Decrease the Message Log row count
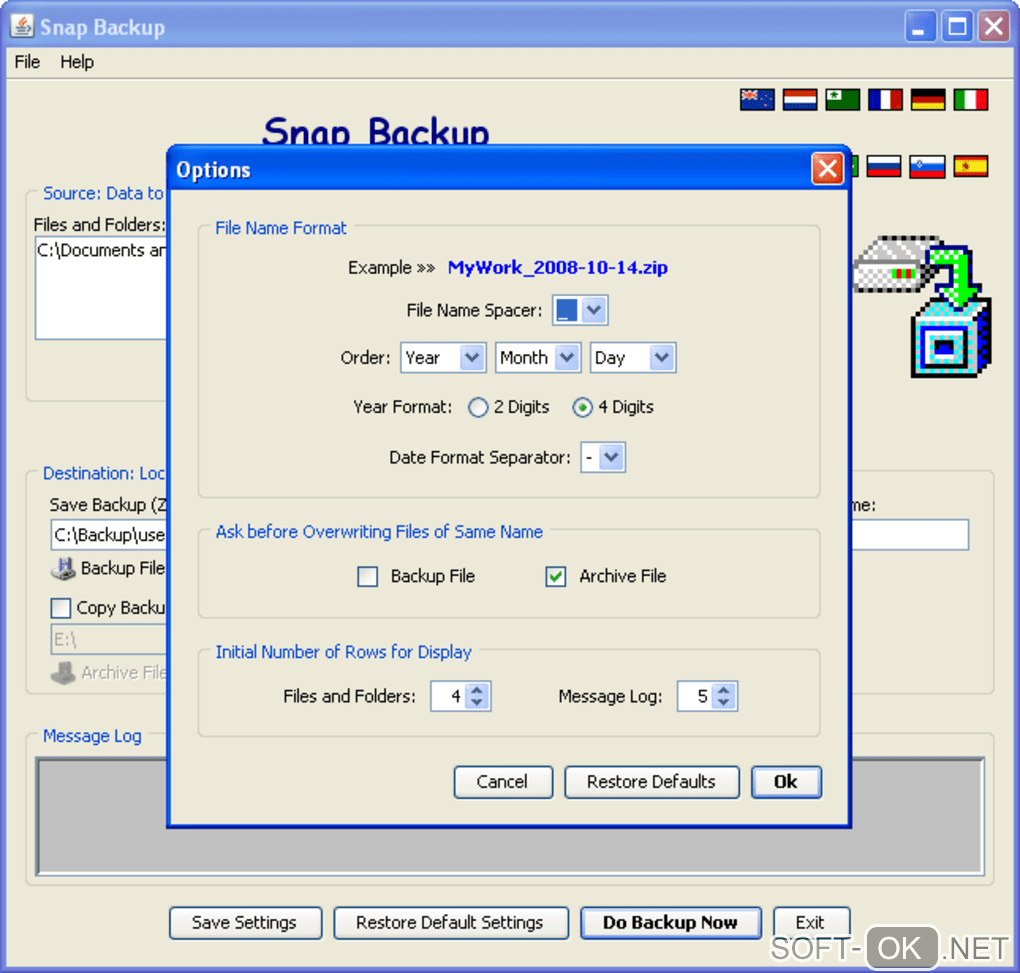1020x973 pixels. tap(724, 703)
